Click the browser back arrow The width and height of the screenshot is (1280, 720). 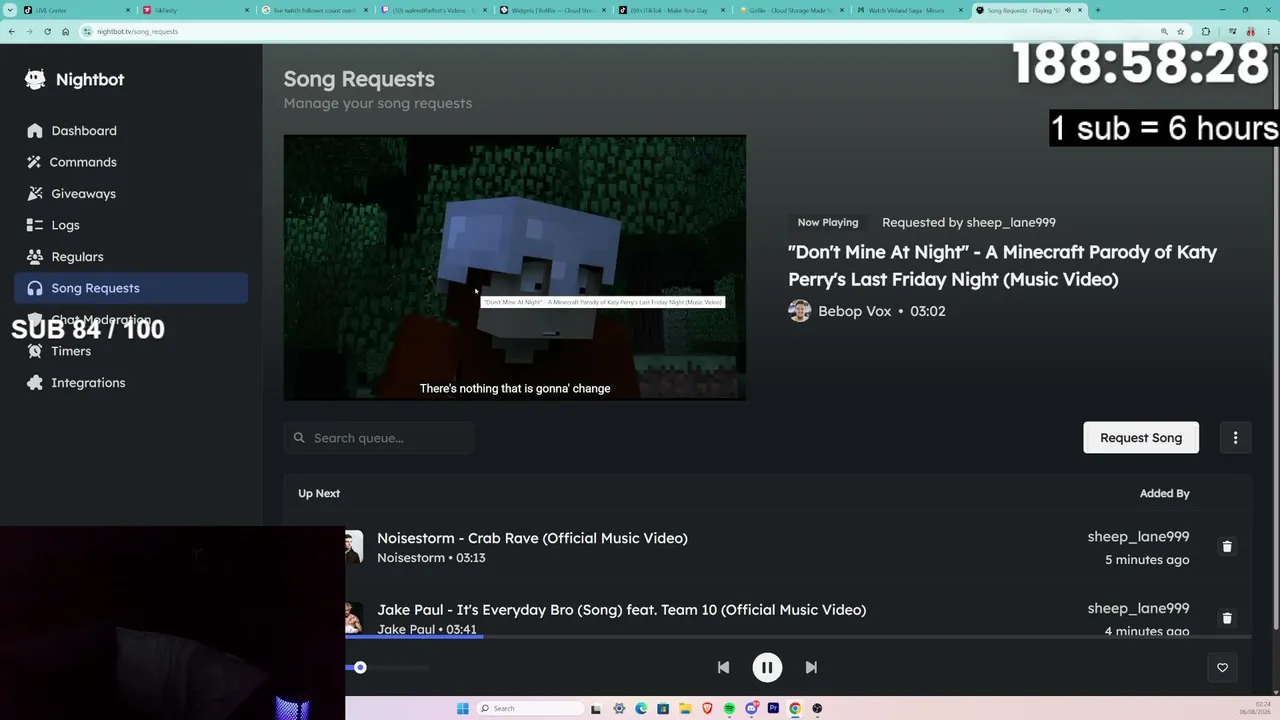[x=11, y=31]
